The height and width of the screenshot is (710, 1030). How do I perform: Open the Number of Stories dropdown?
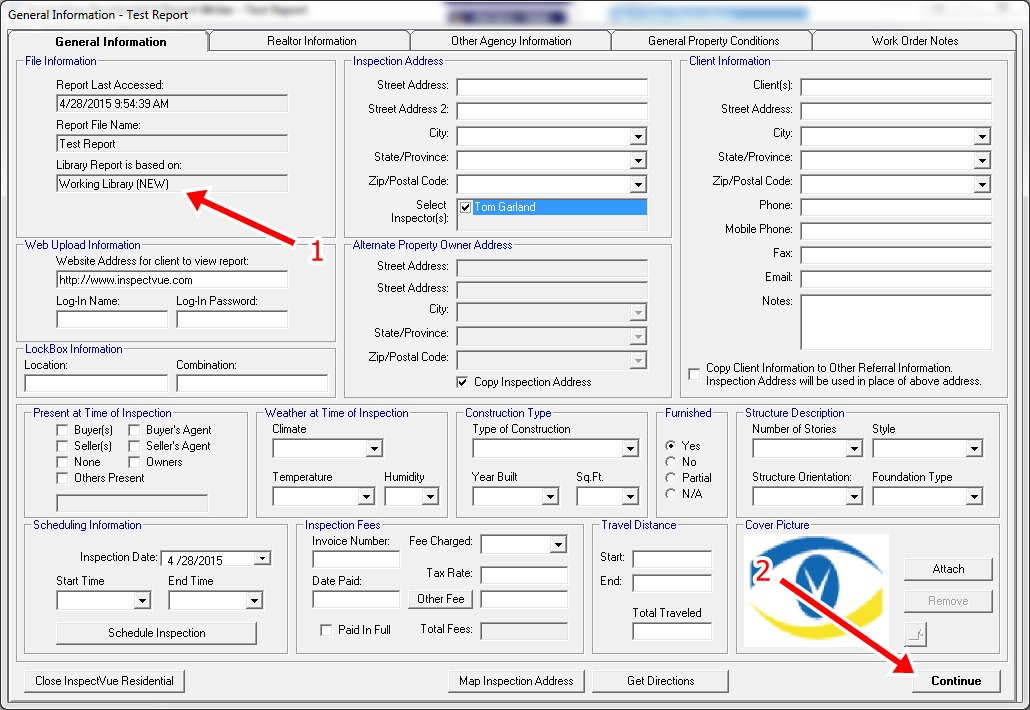tap(853, 449)
